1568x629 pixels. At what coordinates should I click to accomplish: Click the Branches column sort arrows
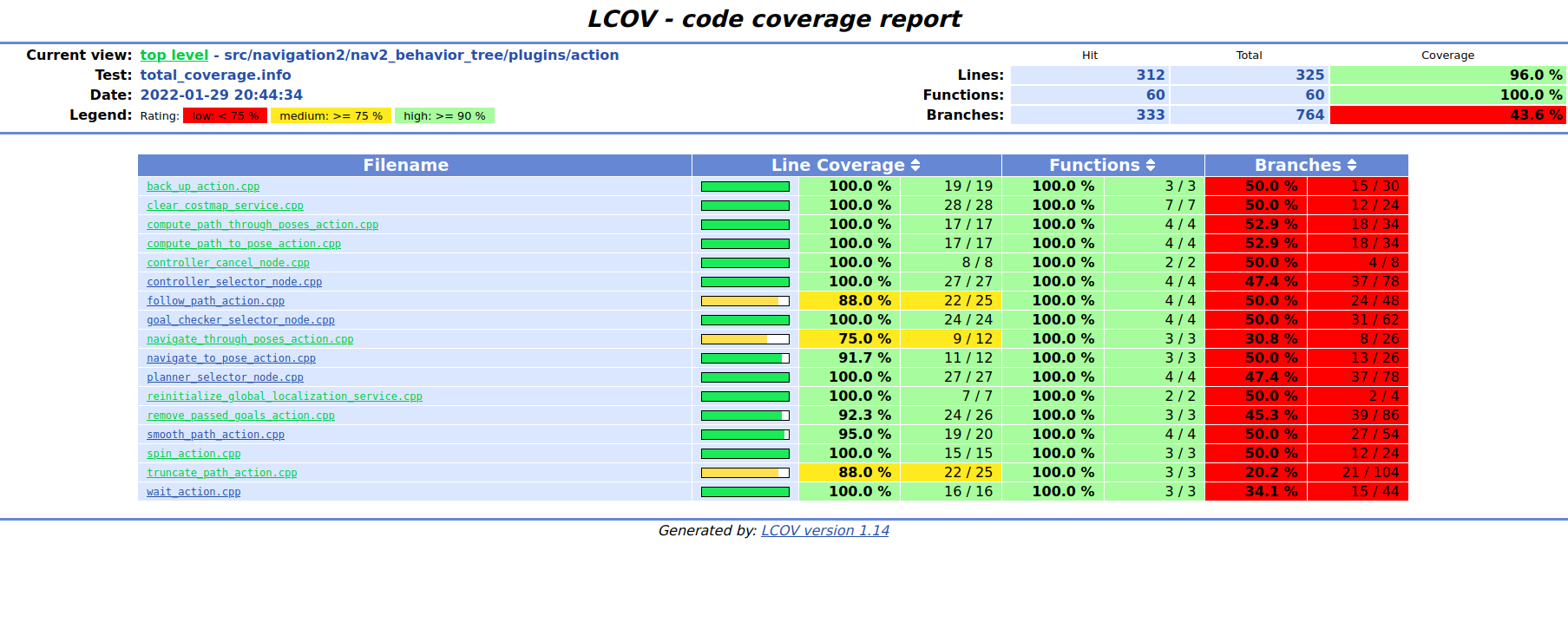click(x=1351, y=165)
